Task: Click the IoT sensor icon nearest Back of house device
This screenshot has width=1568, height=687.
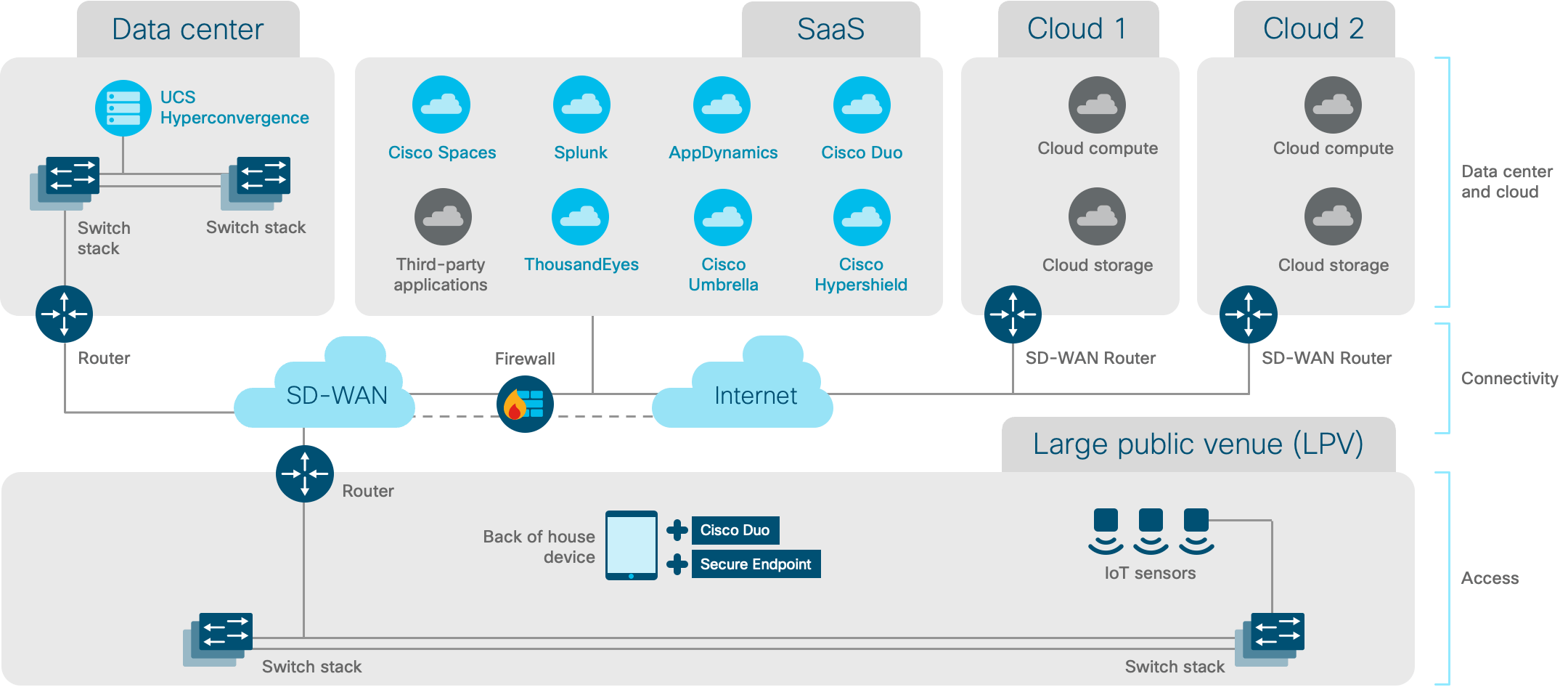Action: click(1106, 531)
